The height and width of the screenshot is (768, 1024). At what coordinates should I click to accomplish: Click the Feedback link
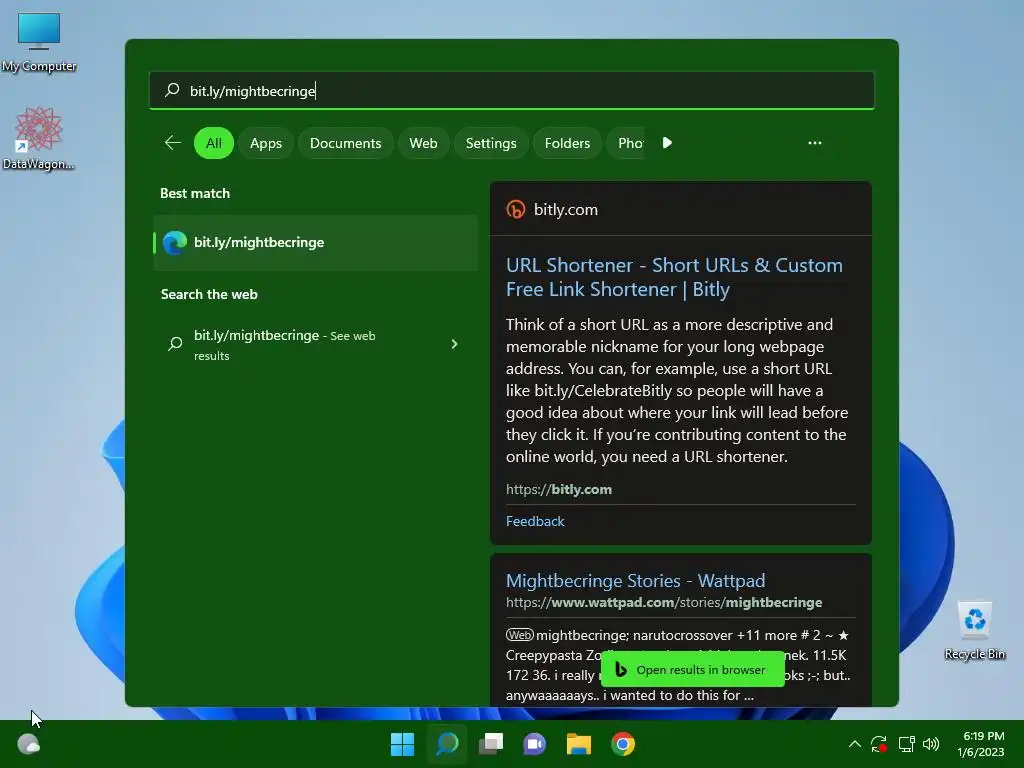point(535,521)
